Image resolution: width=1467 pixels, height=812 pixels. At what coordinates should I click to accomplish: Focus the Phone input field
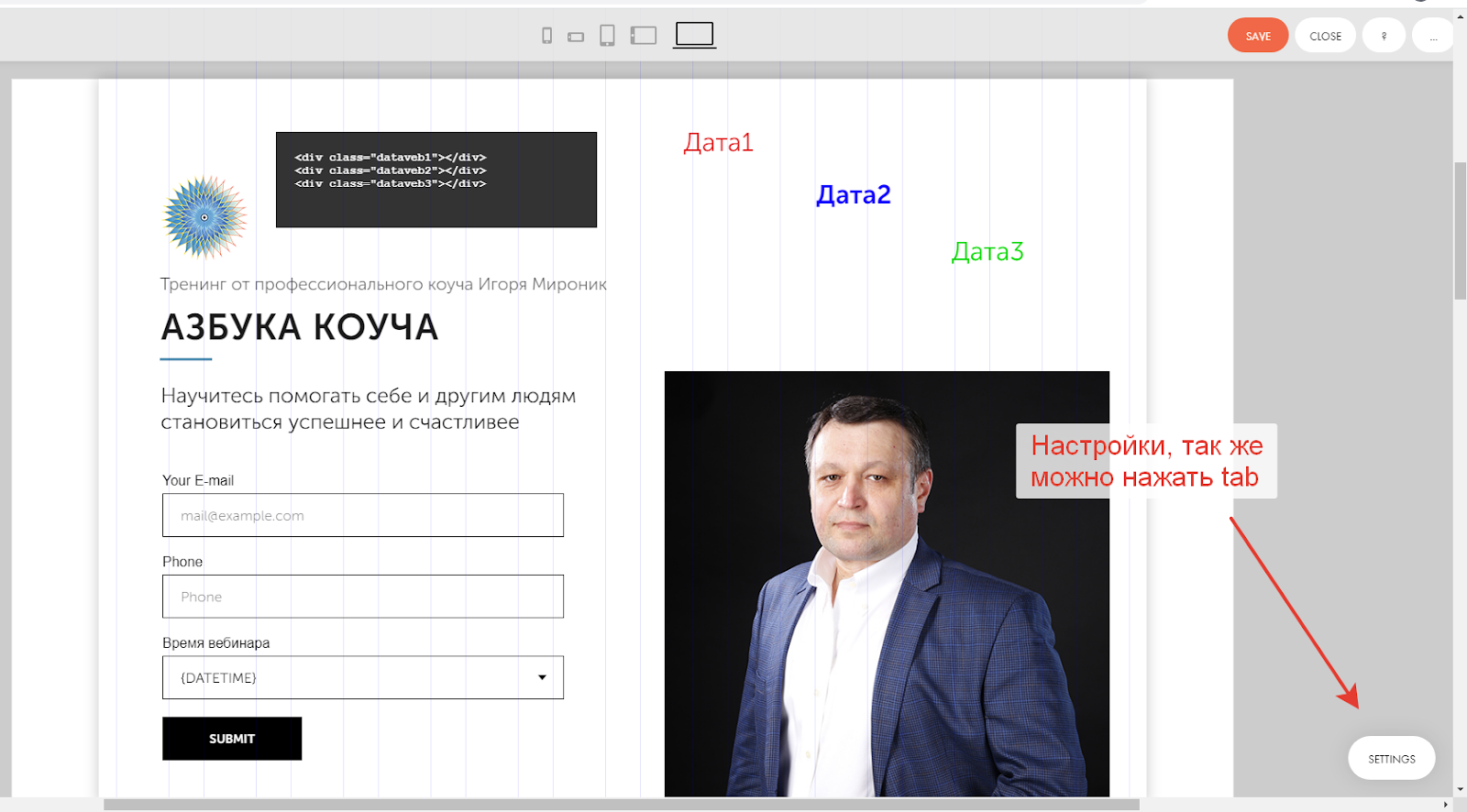coord(363,597)
